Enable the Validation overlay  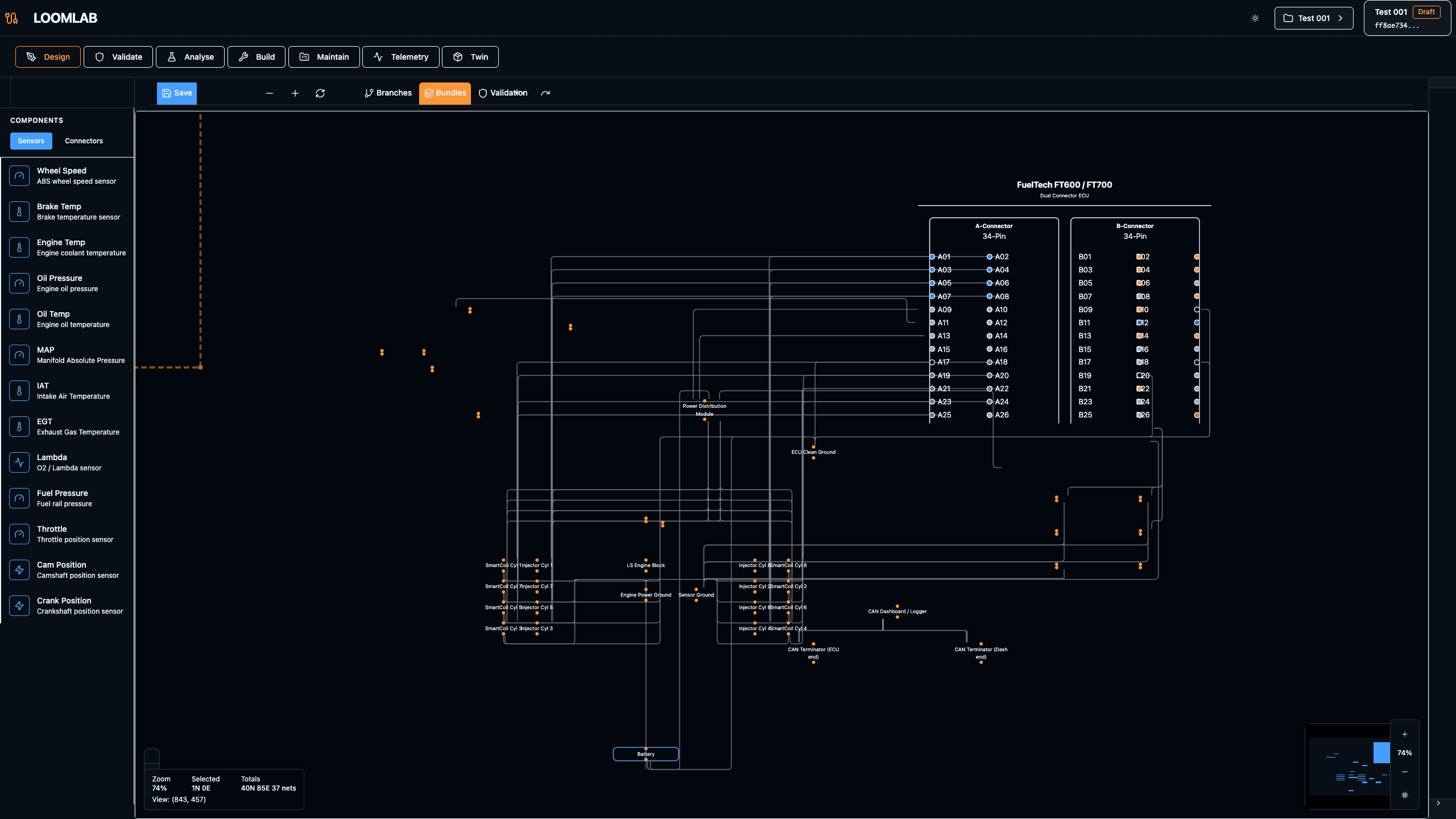click(502, 93)
